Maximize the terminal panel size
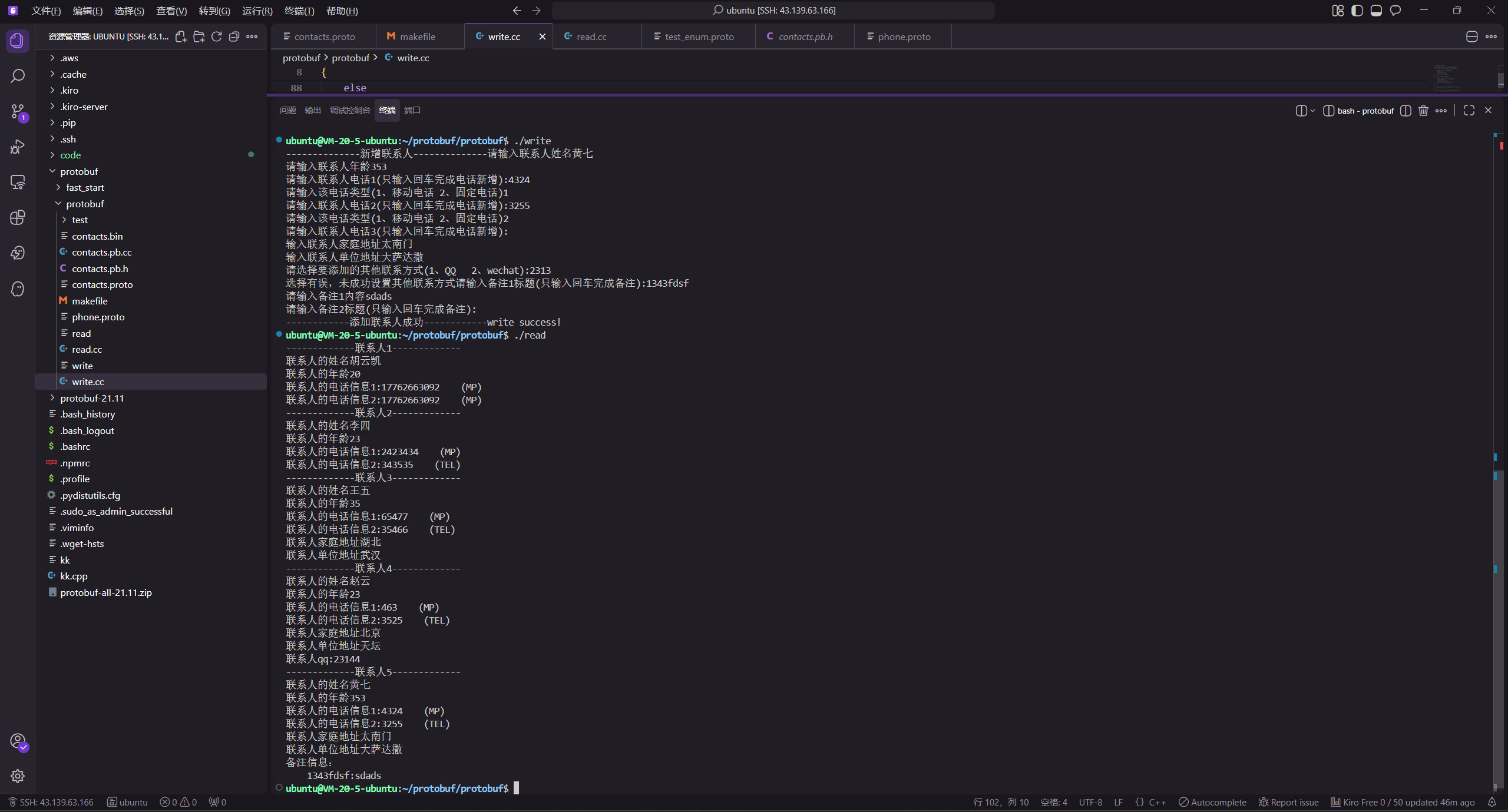 (x=1469, y=111)
